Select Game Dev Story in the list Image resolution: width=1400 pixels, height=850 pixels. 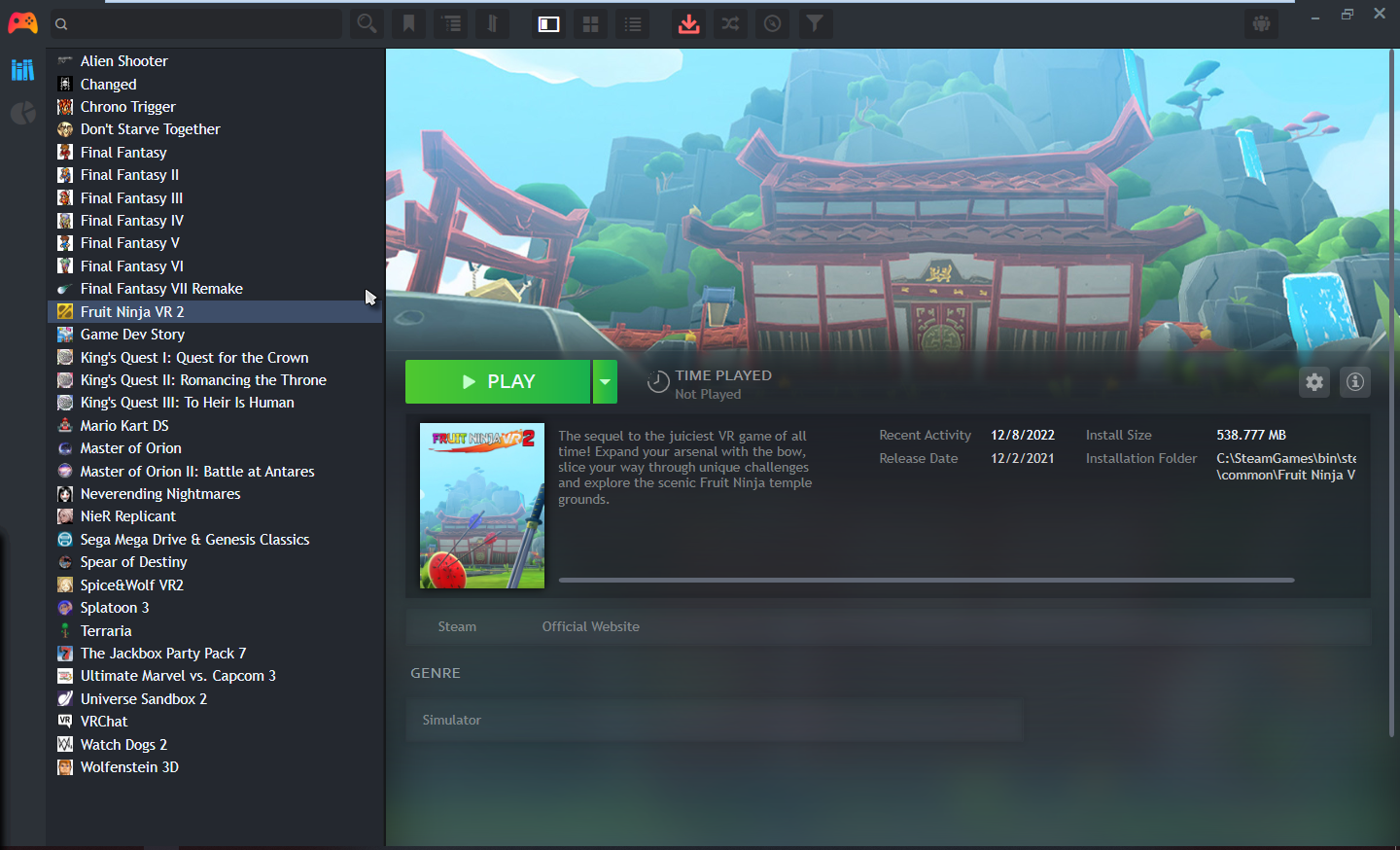215,335
